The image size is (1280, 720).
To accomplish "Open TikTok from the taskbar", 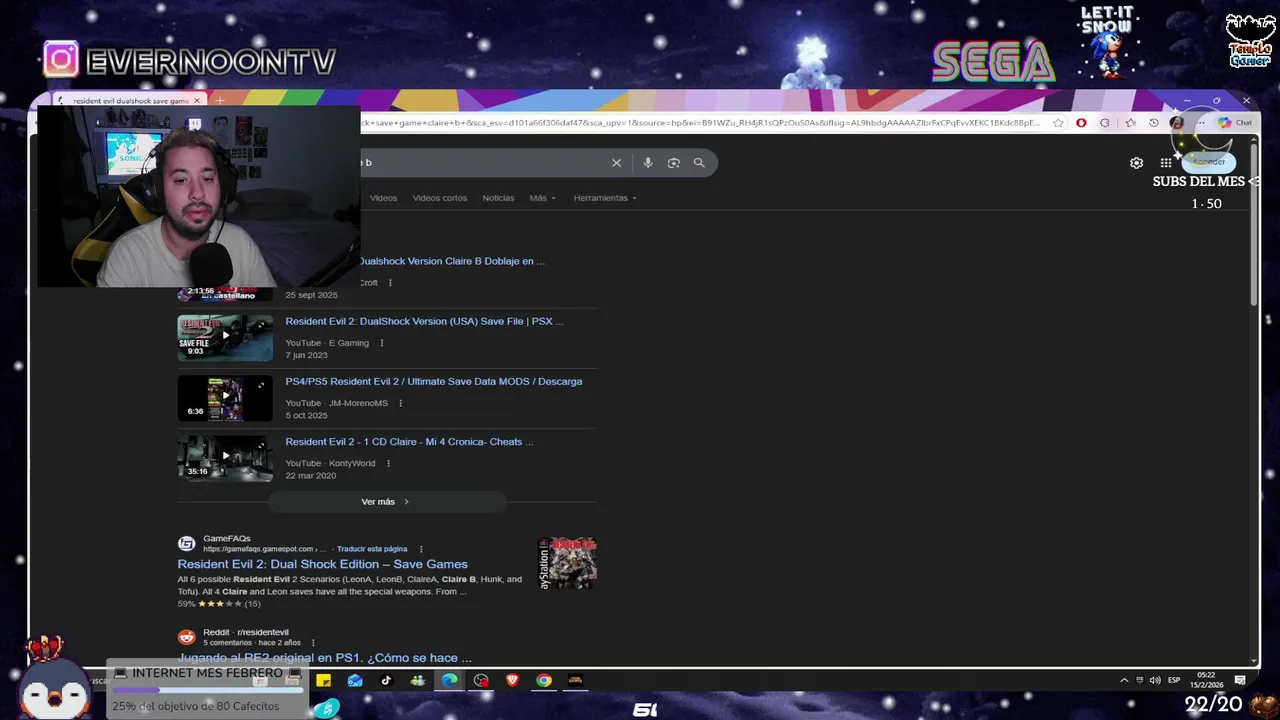I will 386,680.
